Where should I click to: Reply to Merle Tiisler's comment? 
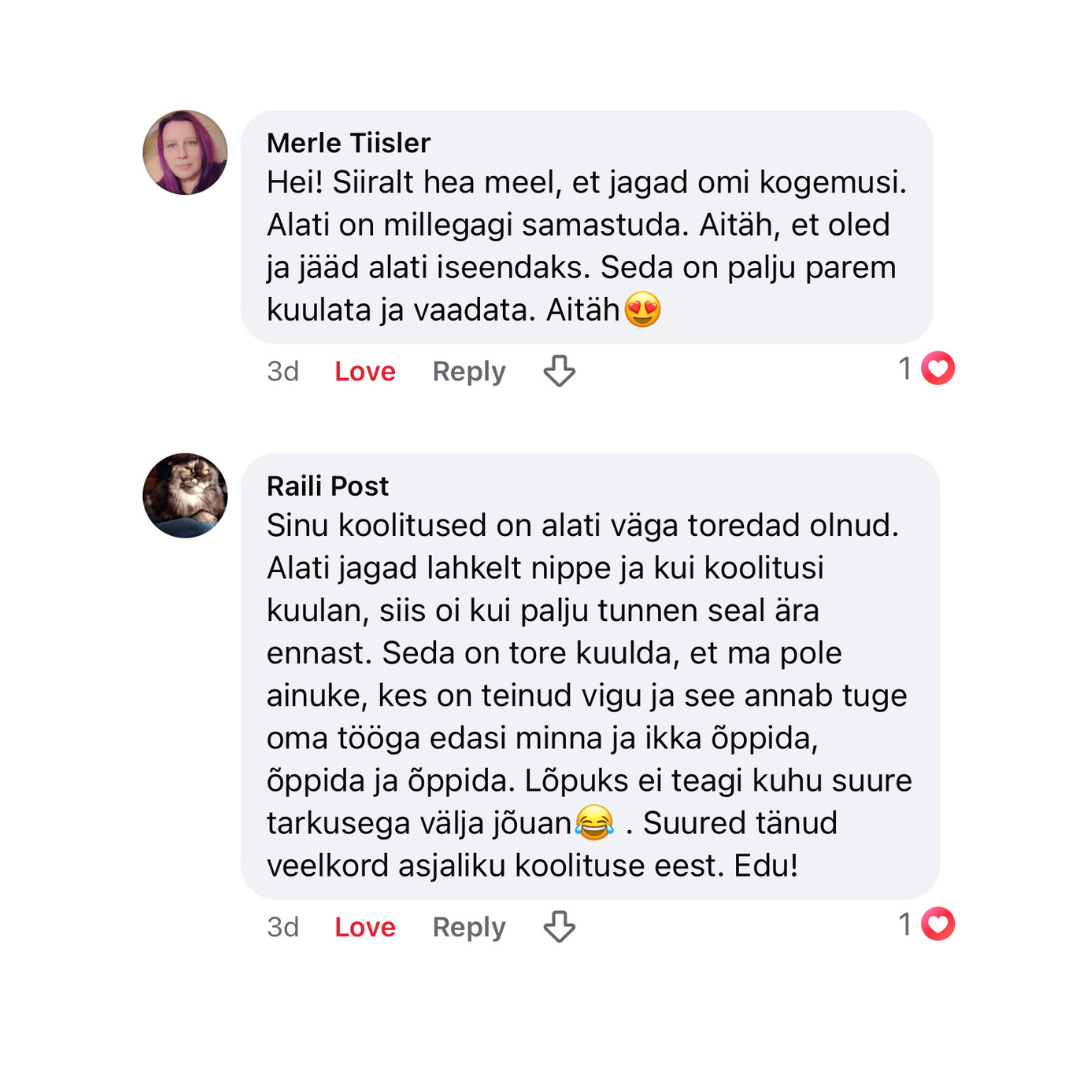(468, 372)
